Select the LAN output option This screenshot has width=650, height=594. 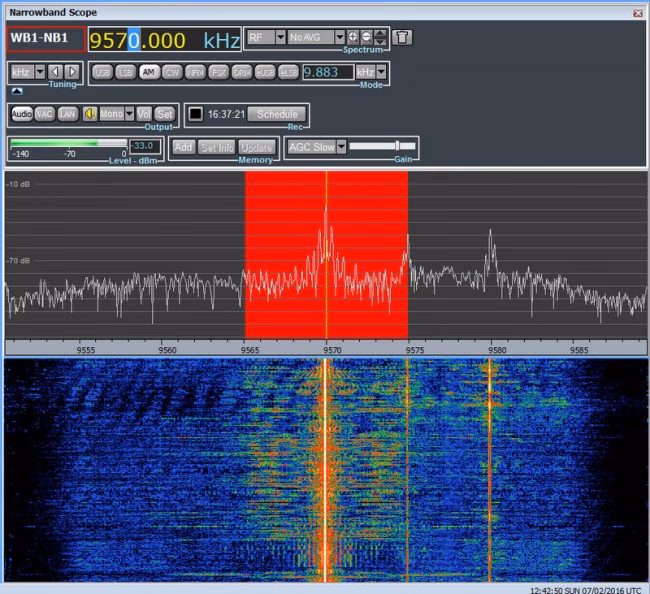[x=67, y=114]
